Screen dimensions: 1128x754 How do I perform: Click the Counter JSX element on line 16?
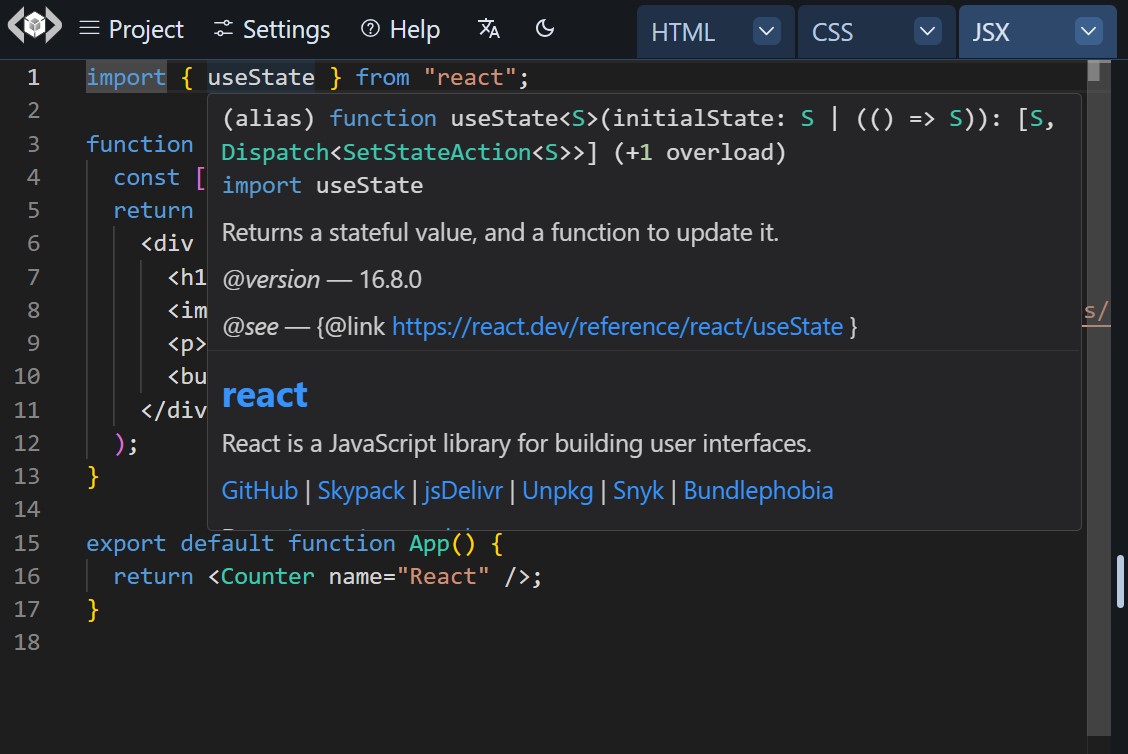coord(266,576)
